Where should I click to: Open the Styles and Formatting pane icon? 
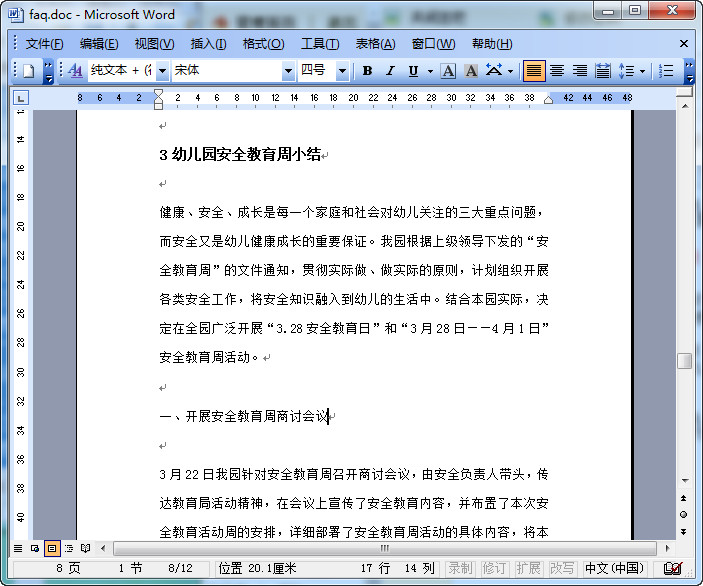75,71
